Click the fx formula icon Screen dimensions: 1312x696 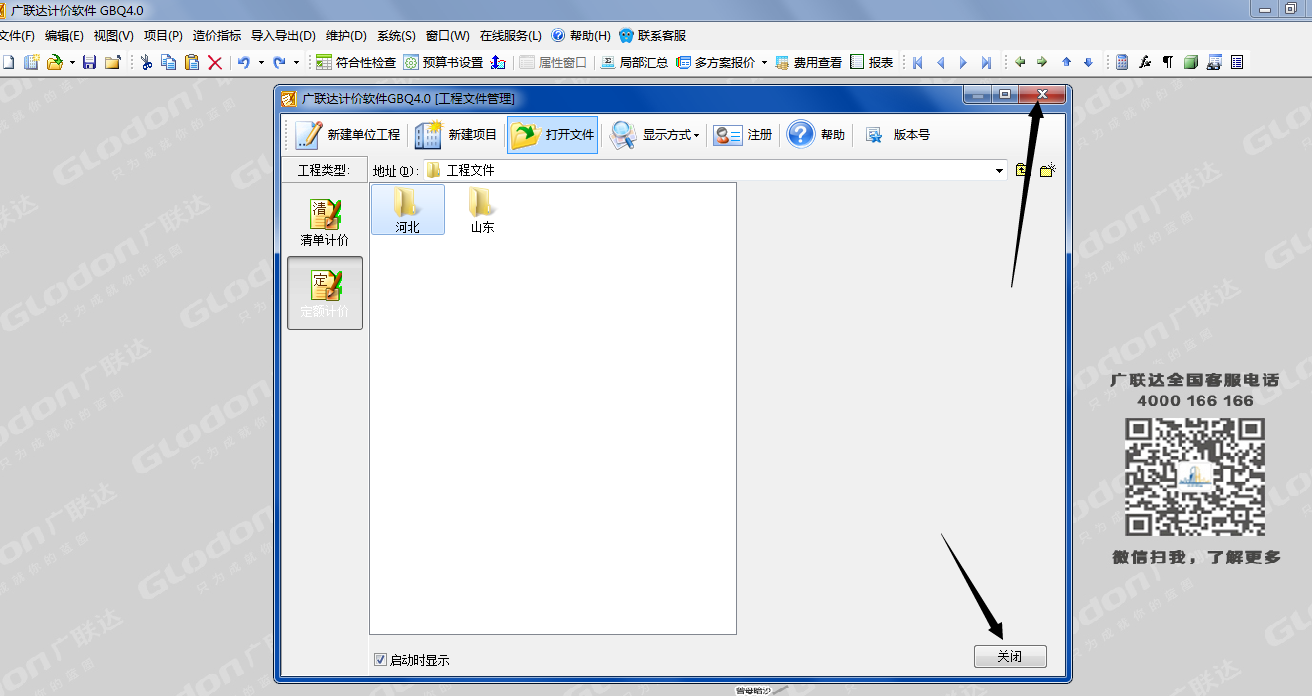point(1145,62)
